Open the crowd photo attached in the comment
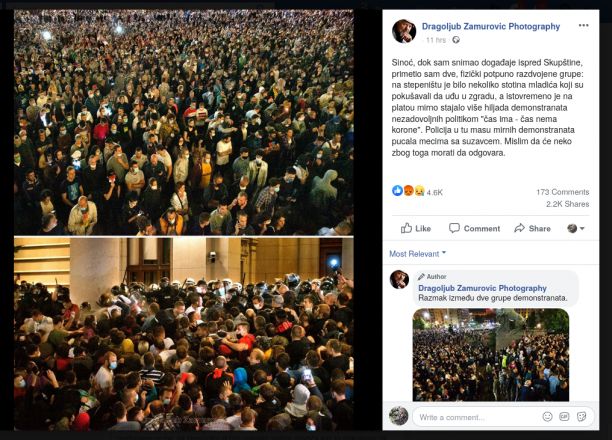The height and width of the screenshot is (440, 612). click(x=491, y=354)
